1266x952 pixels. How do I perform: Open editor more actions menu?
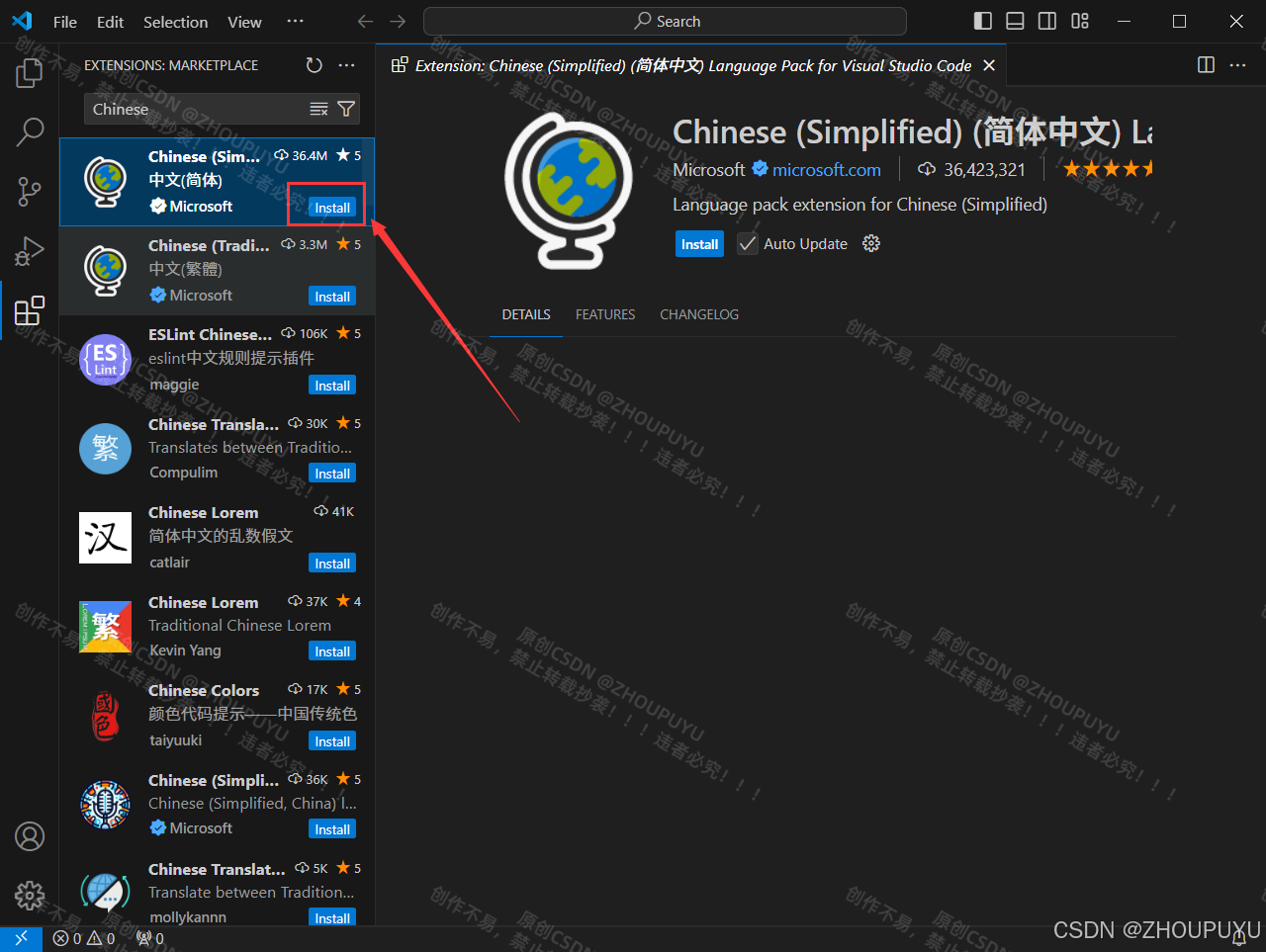(x=1237, y=65)
